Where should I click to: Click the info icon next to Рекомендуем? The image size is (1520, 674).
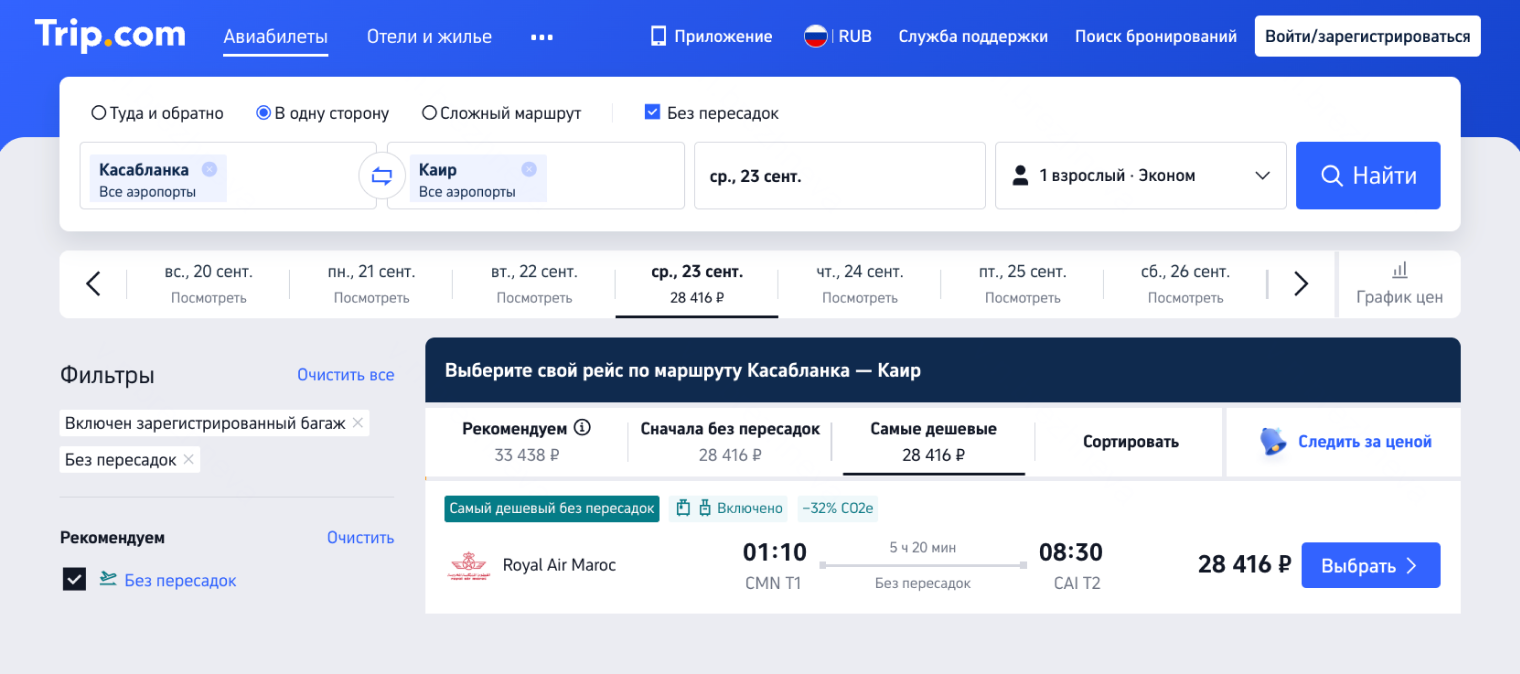point(584,428)
